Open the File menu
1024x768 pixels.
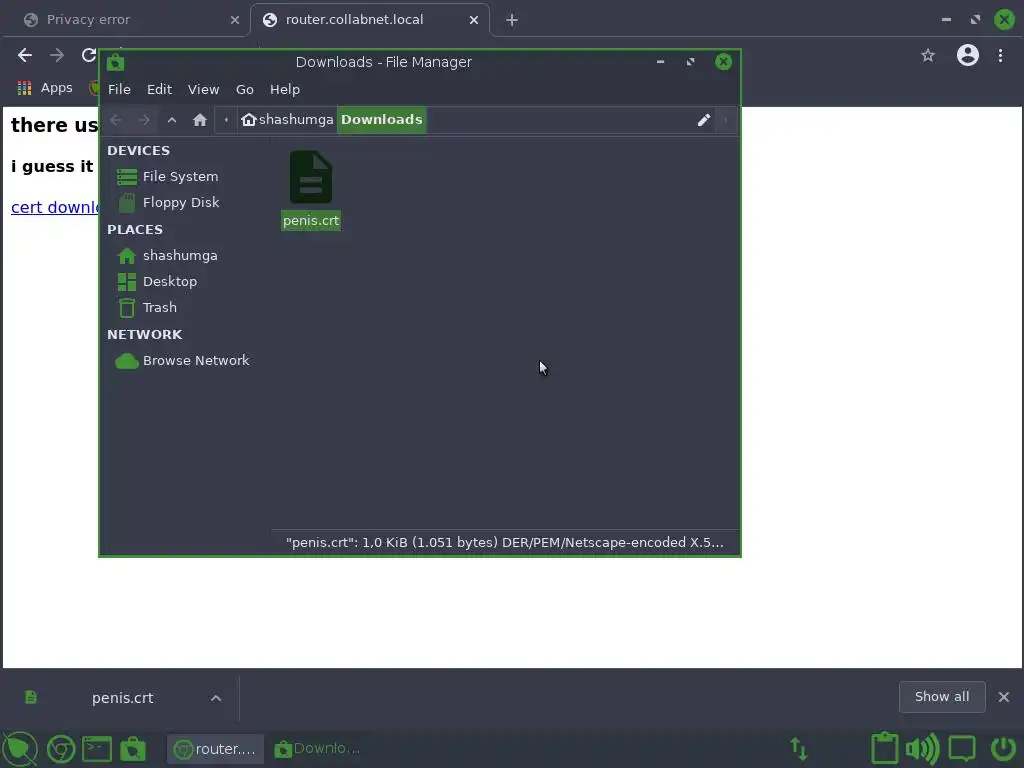(x=120, y=89)
